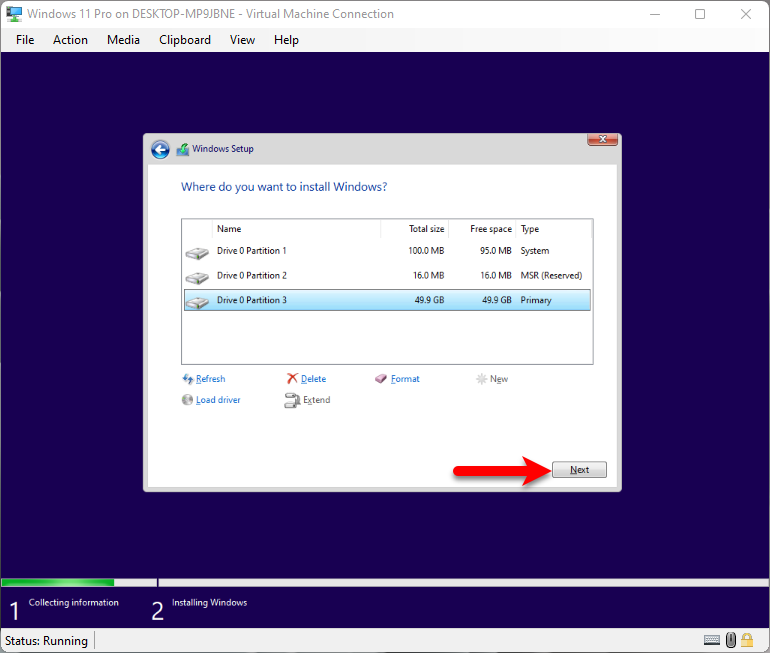
Task: Click the Load driver link
Action: (218, 400)
